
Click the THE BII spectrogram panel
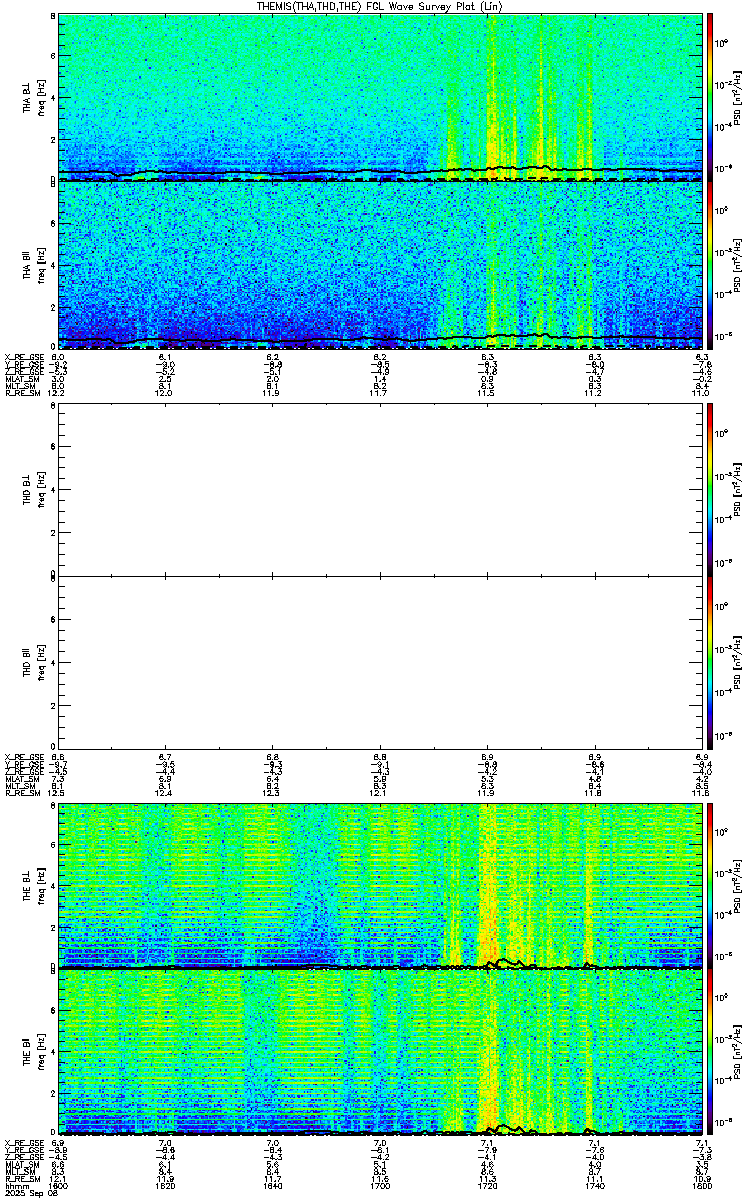[380, 1053]
